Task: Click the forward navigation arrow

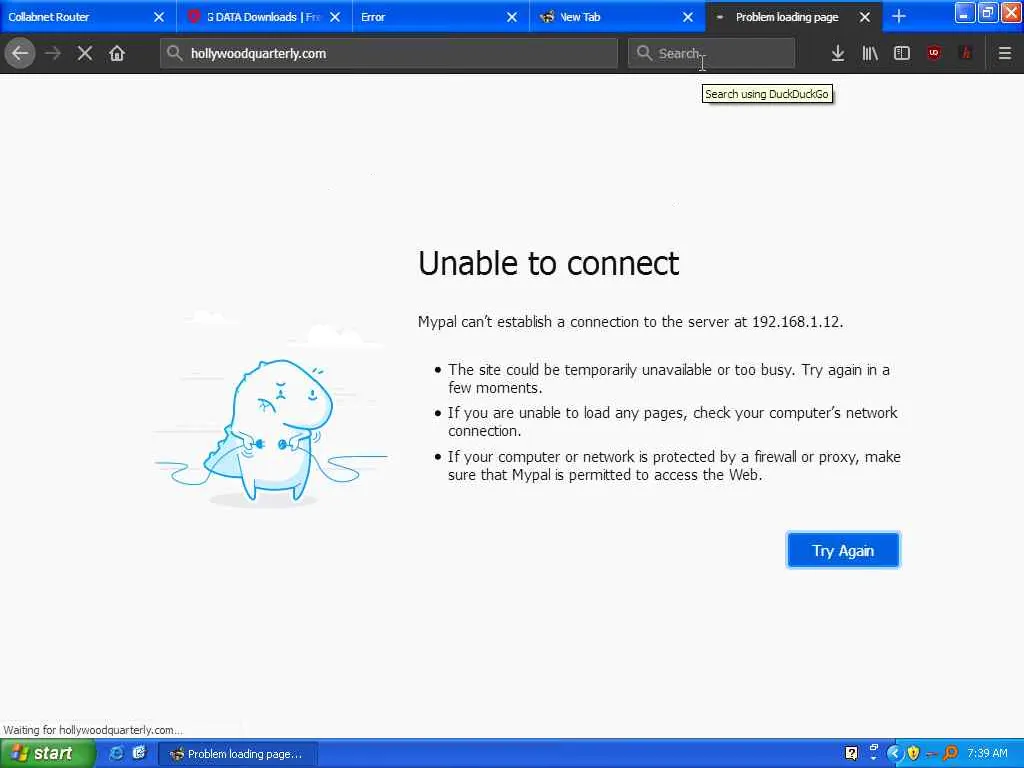Action: pos(53,54)
